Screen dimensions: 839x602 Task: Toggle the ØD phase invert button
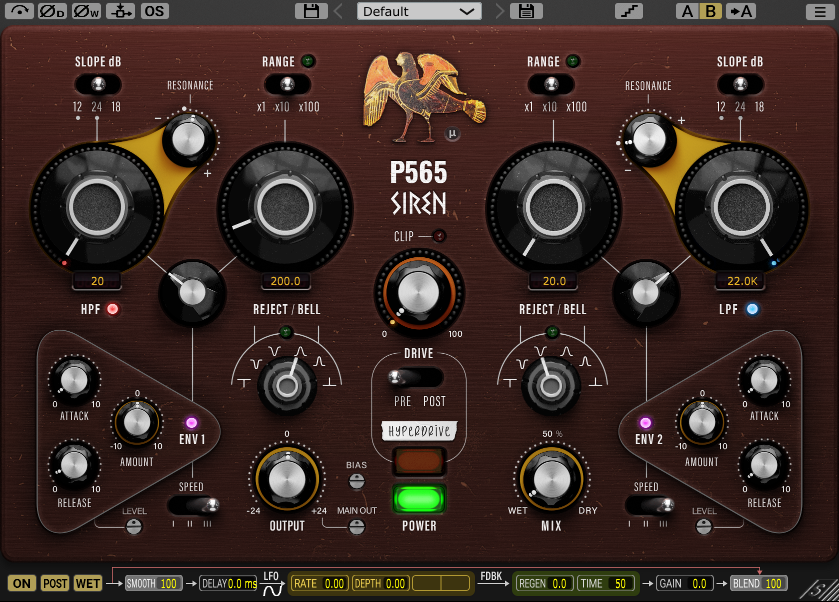(52, 11)
